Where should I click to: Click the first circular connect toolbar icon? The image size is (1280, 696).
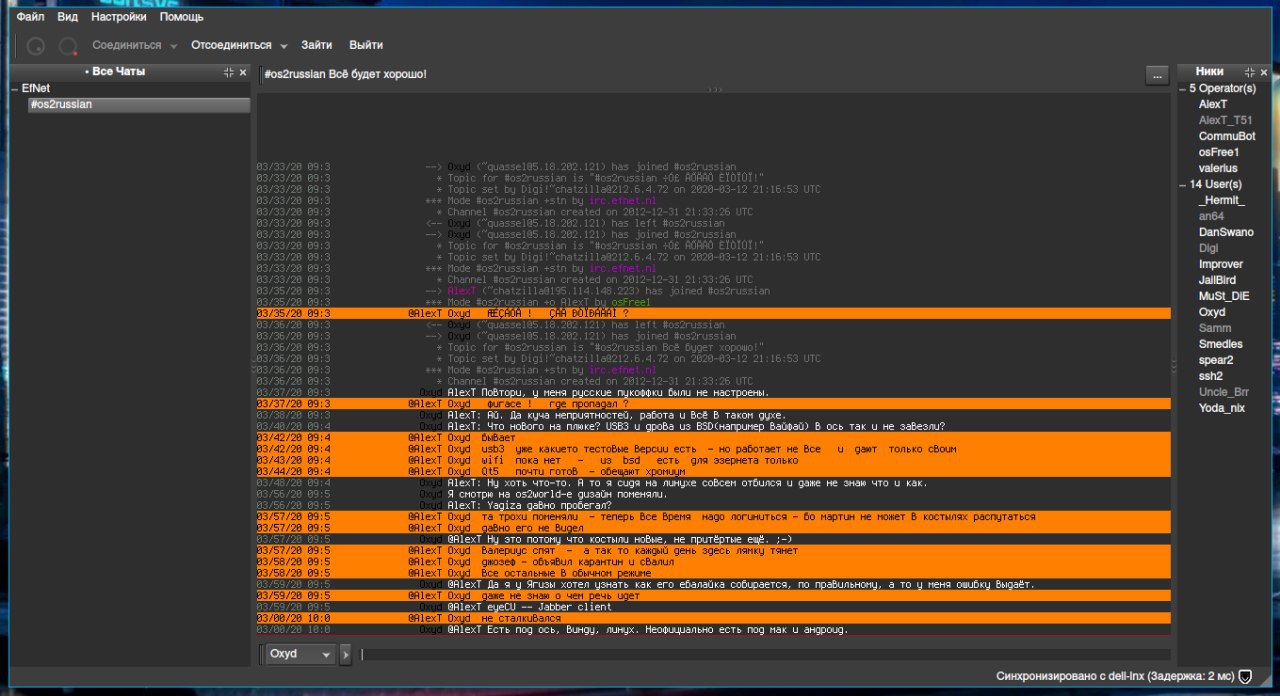(36, 46)
